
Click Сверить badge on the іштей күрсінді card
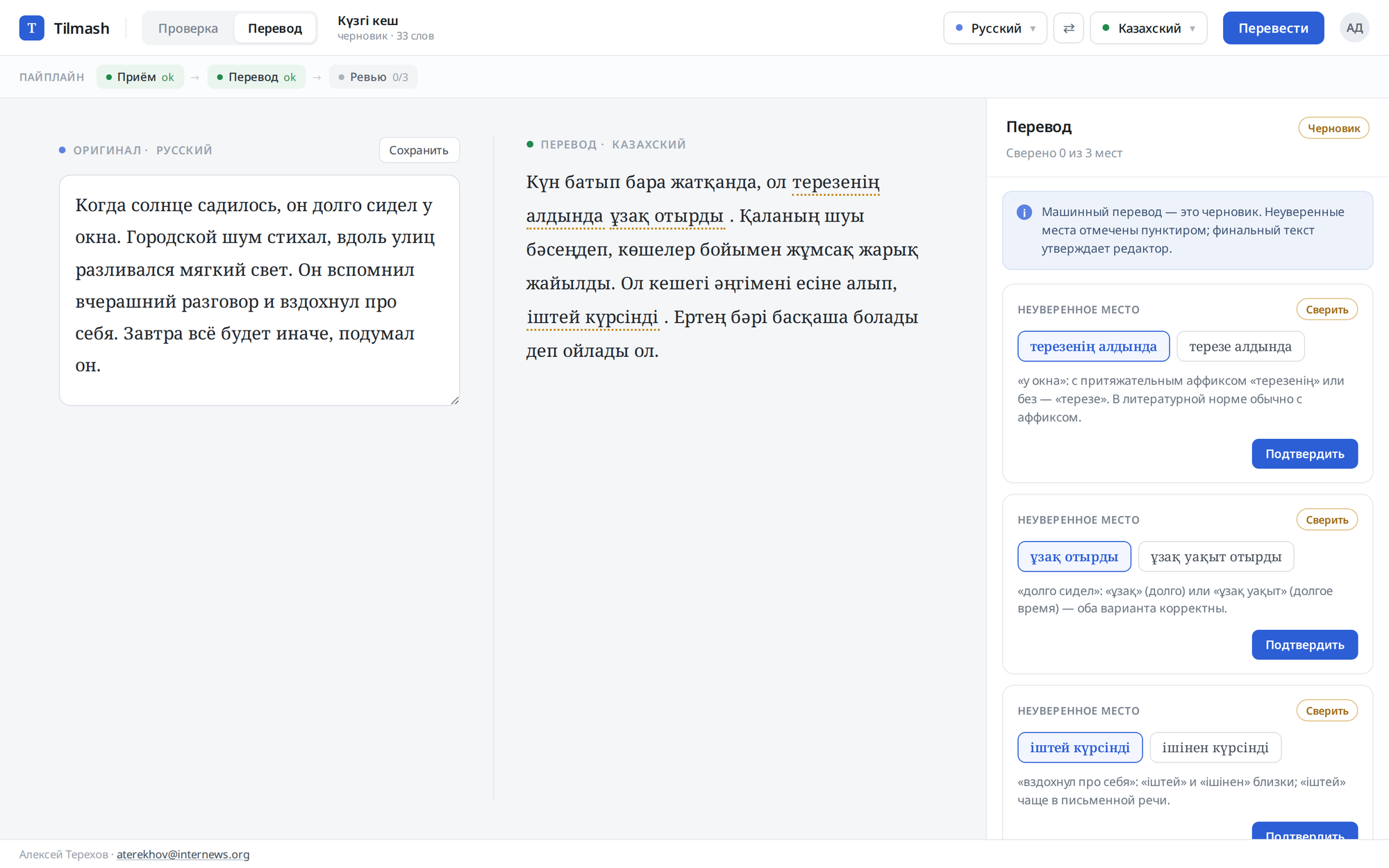click(1326, 711)
